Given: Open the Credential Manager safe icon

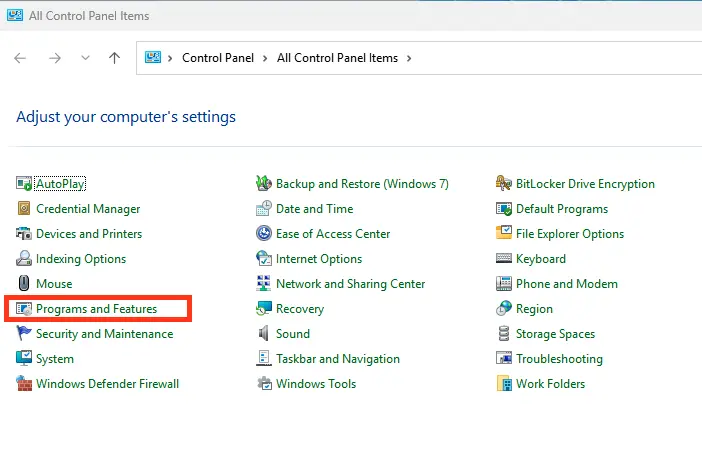Looking at the screenshot, I should (x=25, y=209).
